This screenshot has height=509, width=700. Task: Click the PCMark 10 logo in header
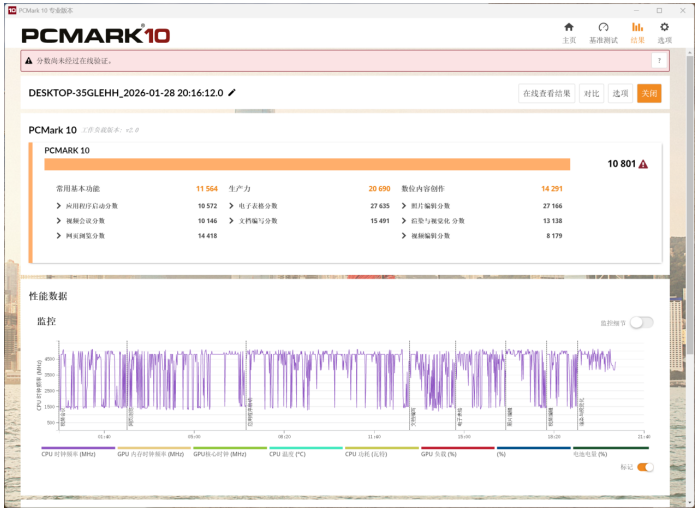(x=96, y=35)
